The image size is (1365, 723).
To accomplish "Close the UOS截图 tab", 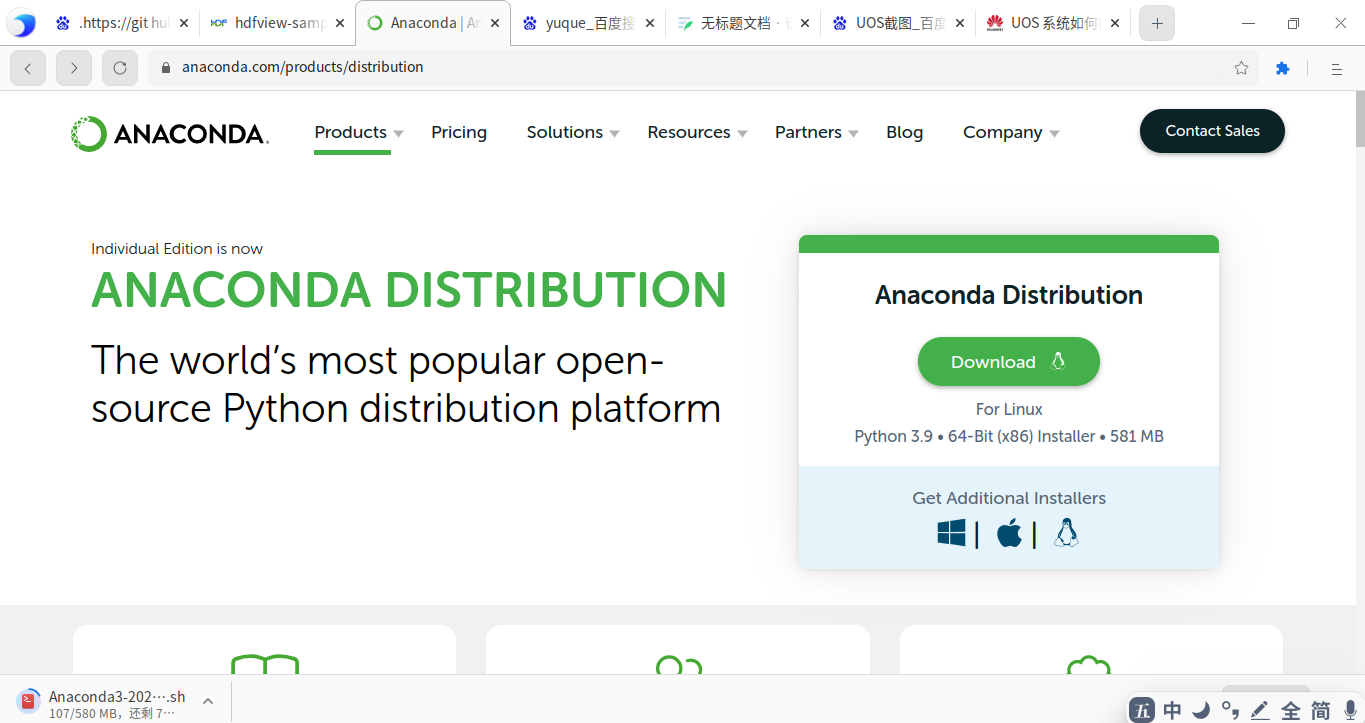I will 961,23.
